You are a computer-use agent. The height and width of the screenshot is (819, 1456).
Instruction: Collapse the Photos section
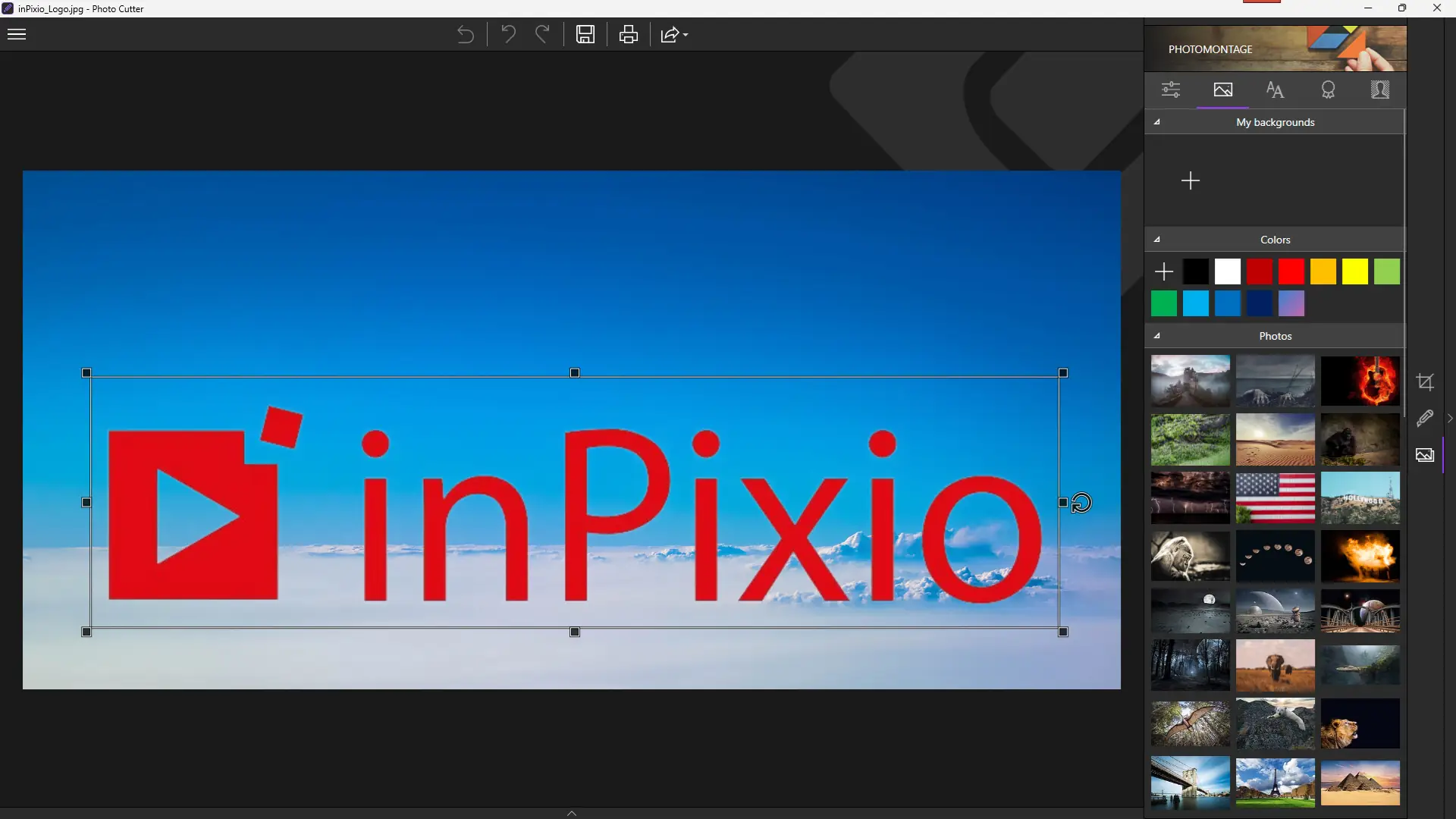click(1157, 336)
